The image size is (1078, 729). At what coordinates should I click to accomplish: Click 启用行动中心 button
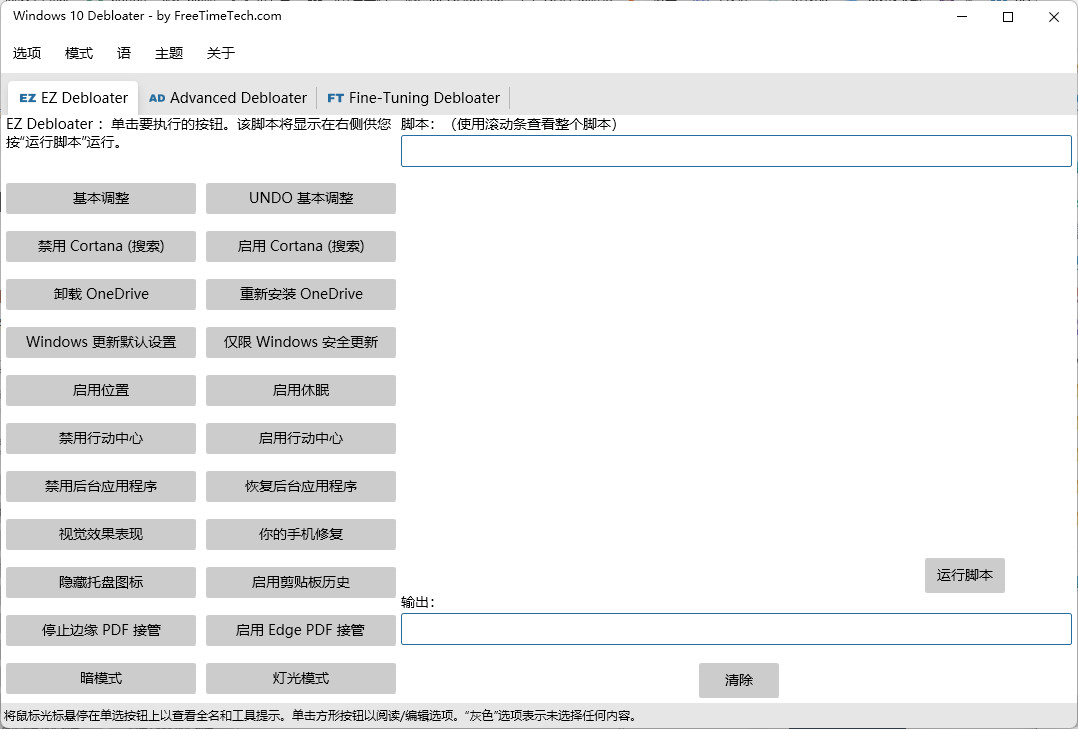[x=301, y=438]
